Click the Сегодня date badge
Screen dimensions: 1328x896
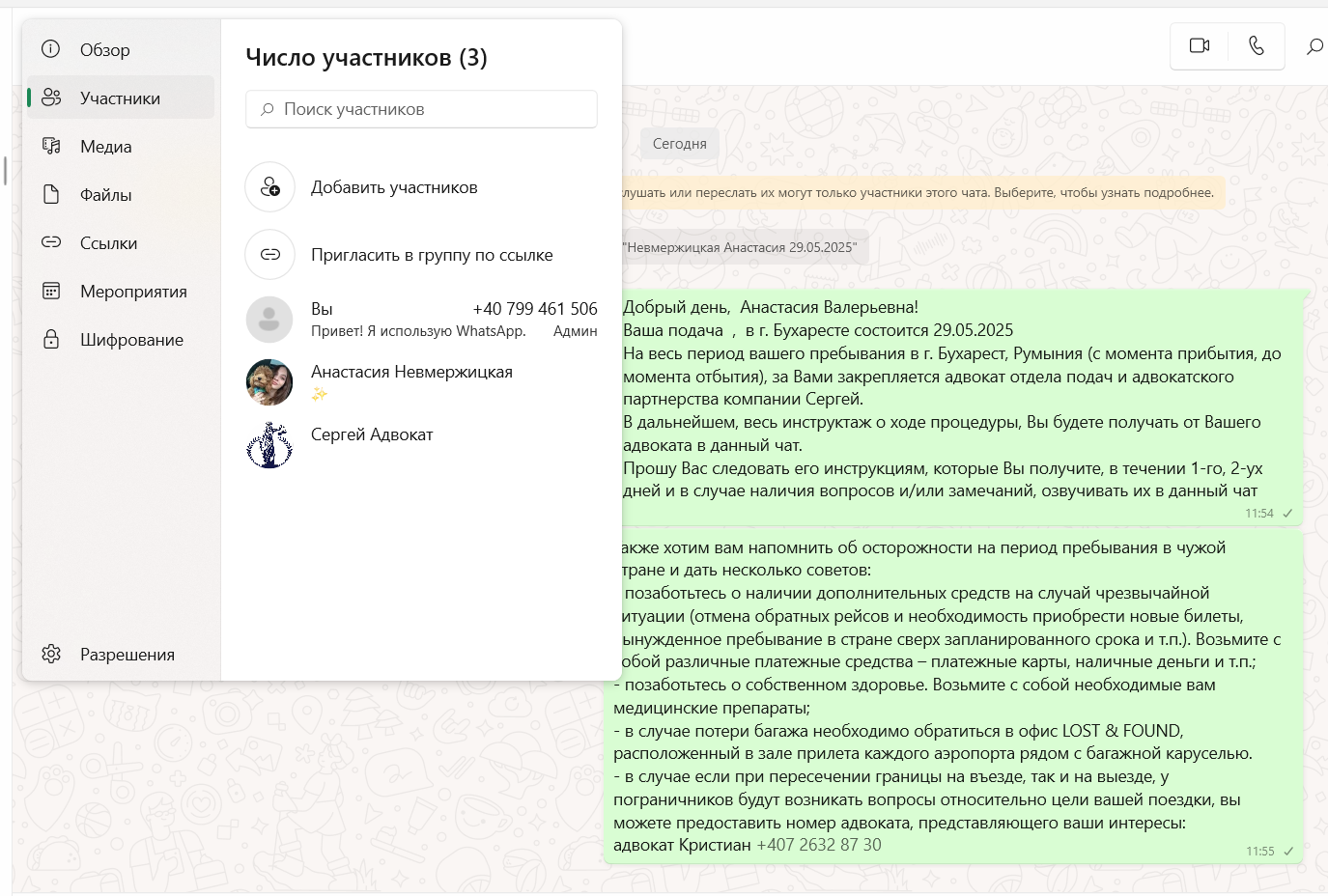click(x=680, y=143)
